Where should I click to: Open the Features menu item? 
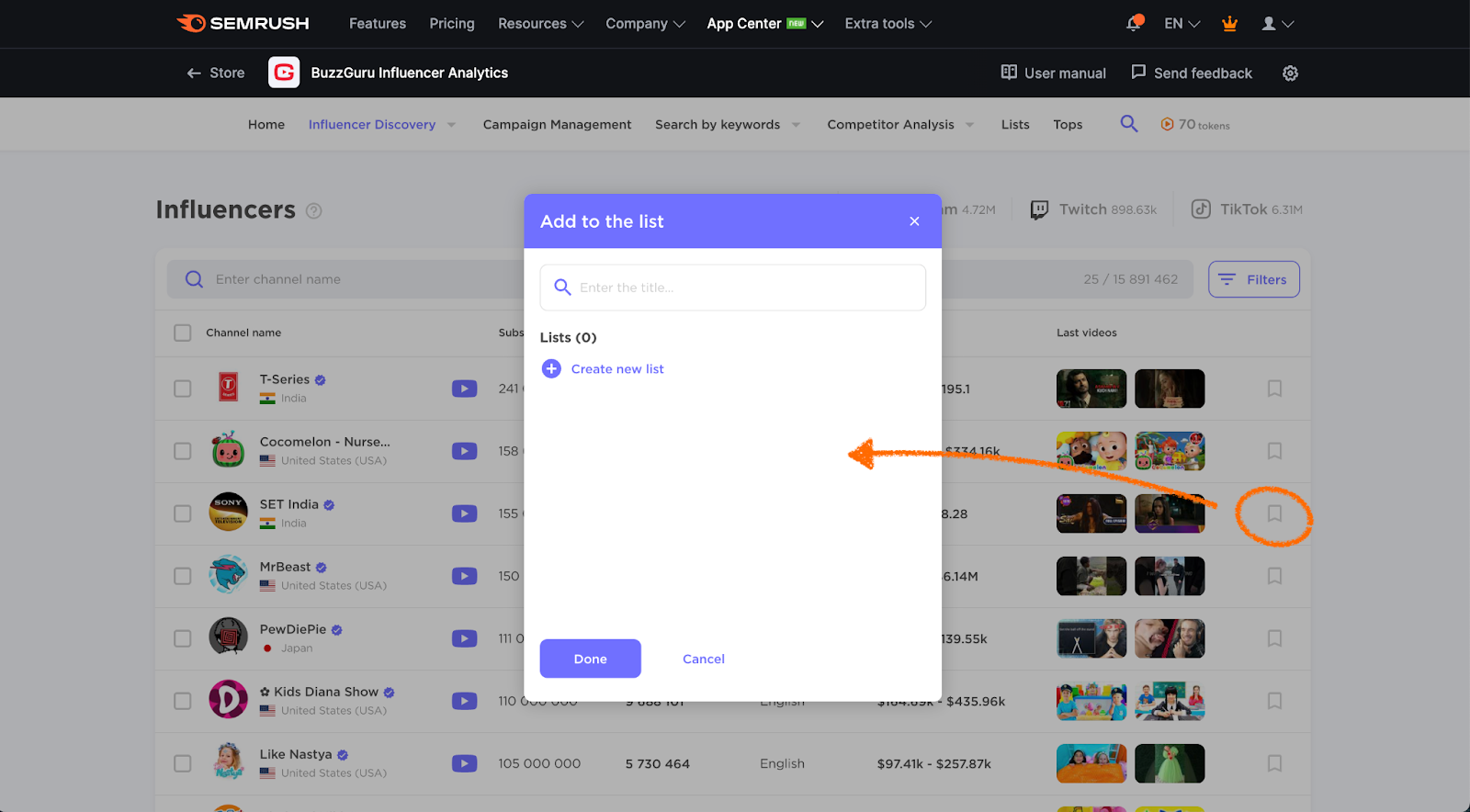[x=378, y=24]
